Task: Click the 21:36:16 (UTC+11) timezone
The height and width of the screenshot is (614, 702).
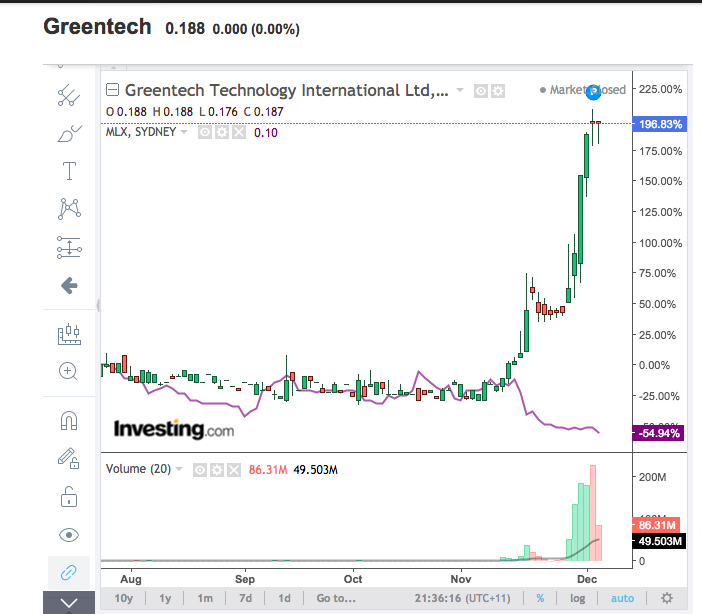Action: (x=462, y=598)
